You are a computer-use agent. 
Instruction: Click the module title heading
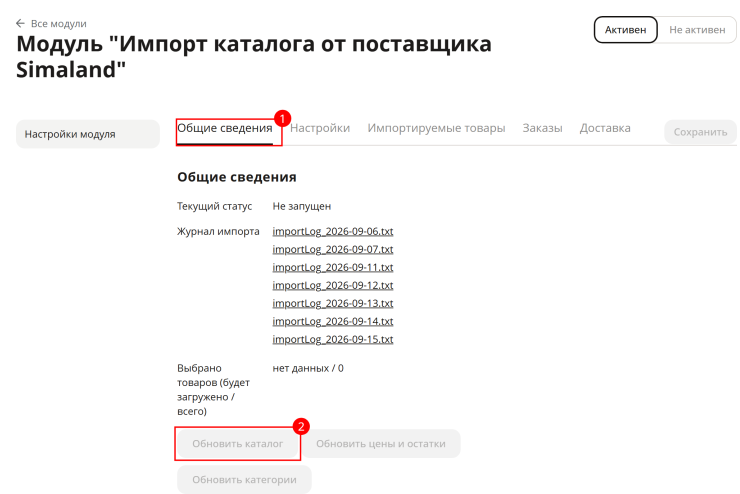253,57
